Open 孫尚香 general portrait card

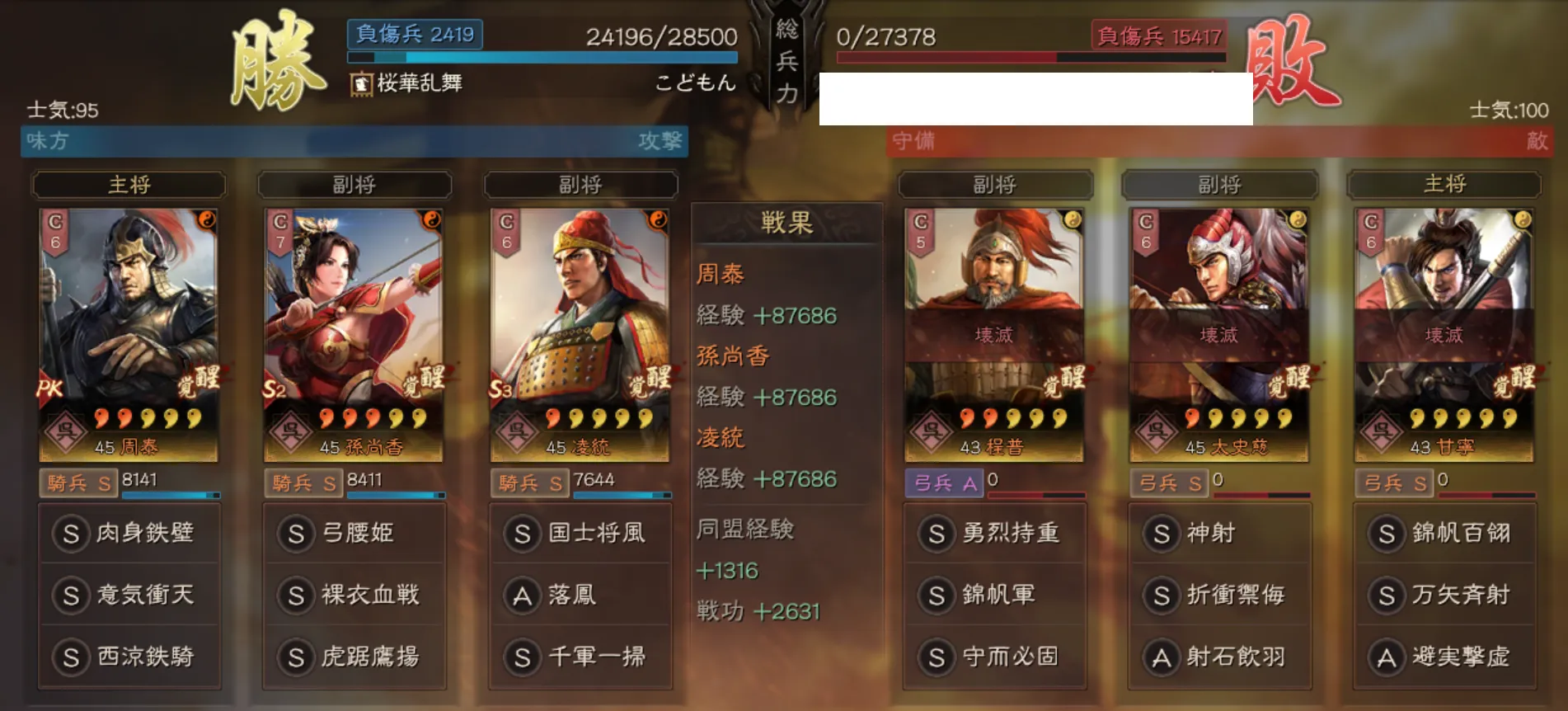click(354, 335)
